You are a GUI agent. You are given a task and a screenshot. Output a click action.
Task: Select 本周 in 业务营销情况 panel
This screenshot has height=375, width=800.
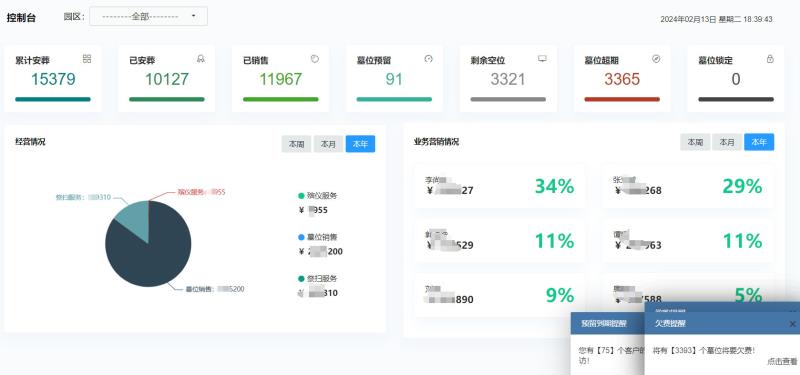click(x=695, y=142)
